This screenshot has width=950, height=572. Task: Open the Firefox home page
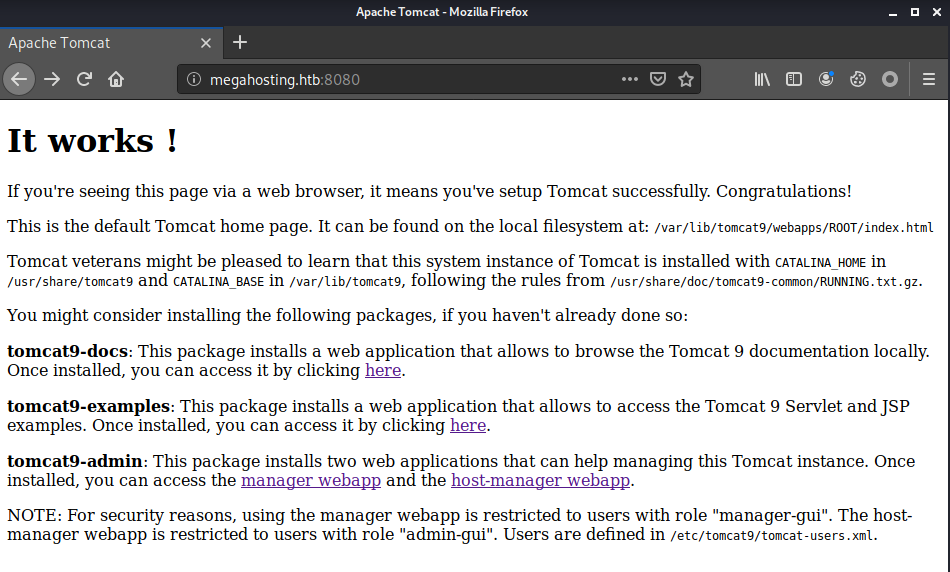[x=116, y=79]
